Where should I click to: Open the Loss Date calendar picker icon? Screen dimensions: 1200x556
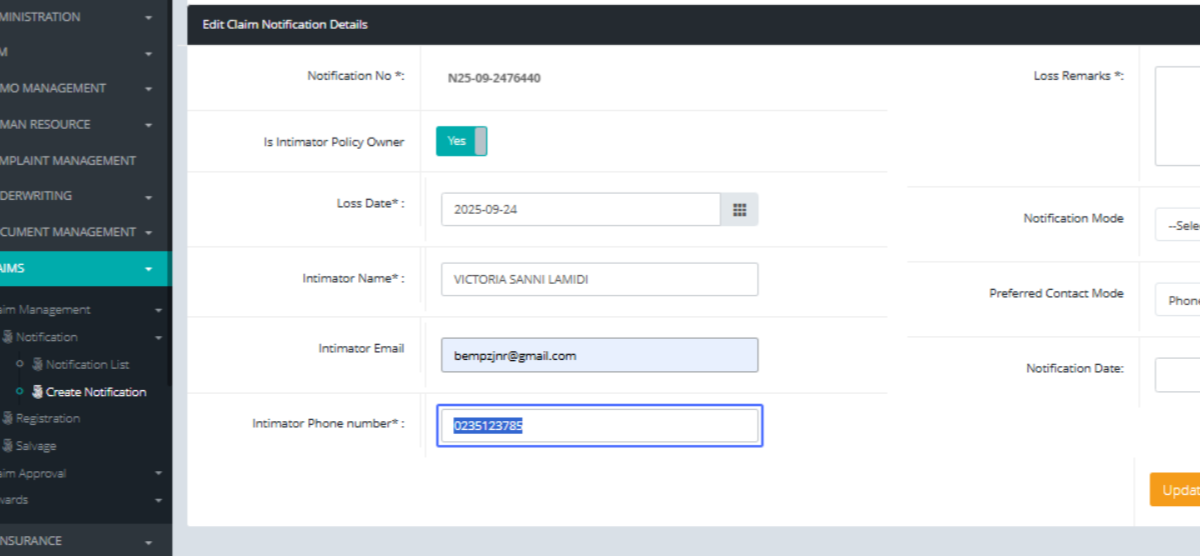pos(739,210)
